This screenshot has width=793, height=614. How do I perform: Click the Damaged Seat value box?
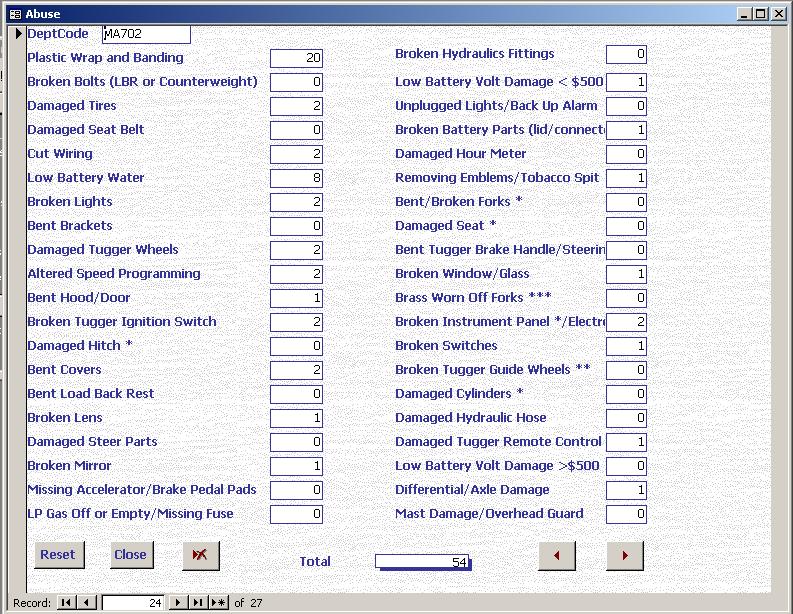pyautogui.click(x=626, y=226)
